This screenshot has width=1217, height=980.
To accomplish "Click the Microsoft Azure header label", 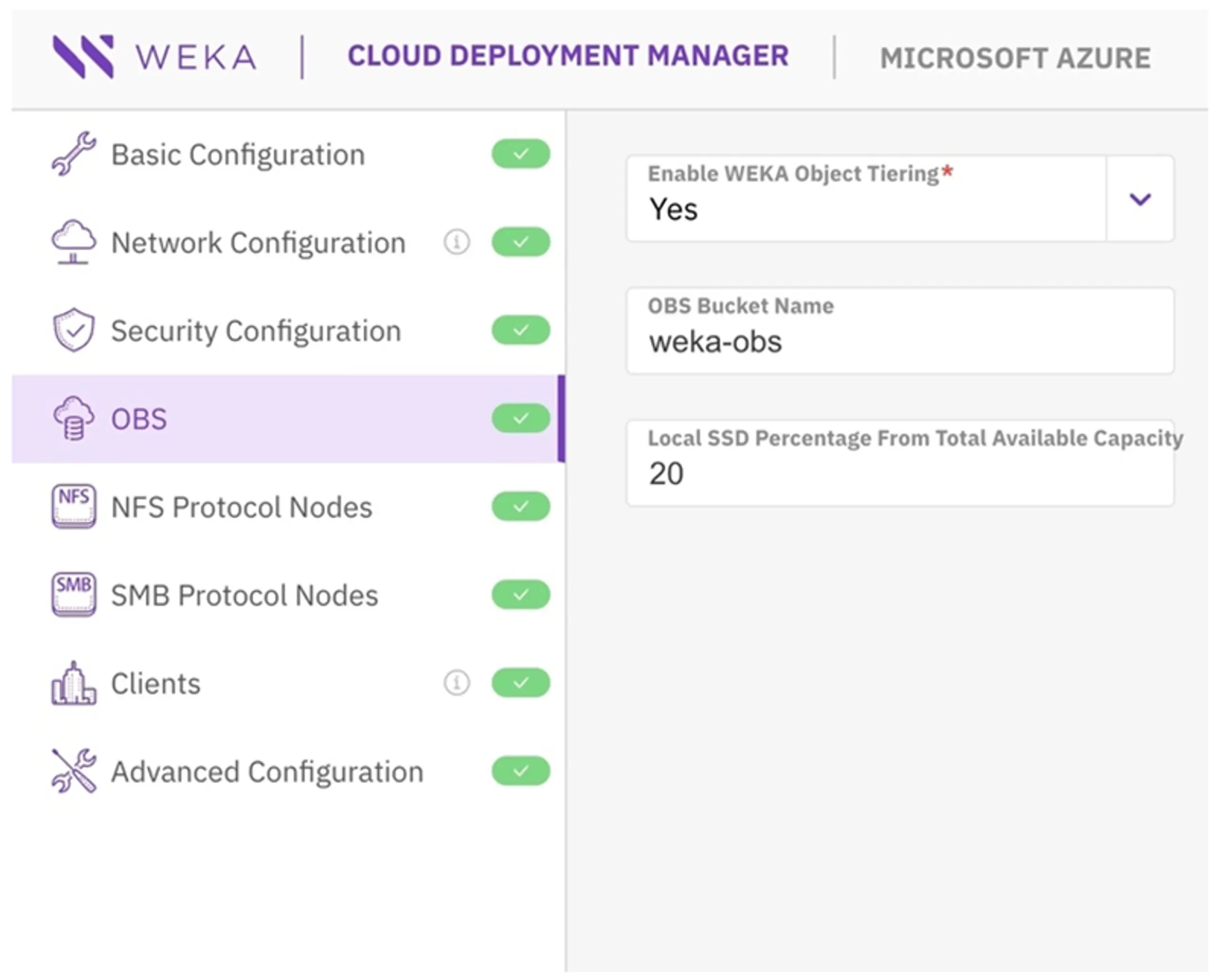I will (1015, 58).
